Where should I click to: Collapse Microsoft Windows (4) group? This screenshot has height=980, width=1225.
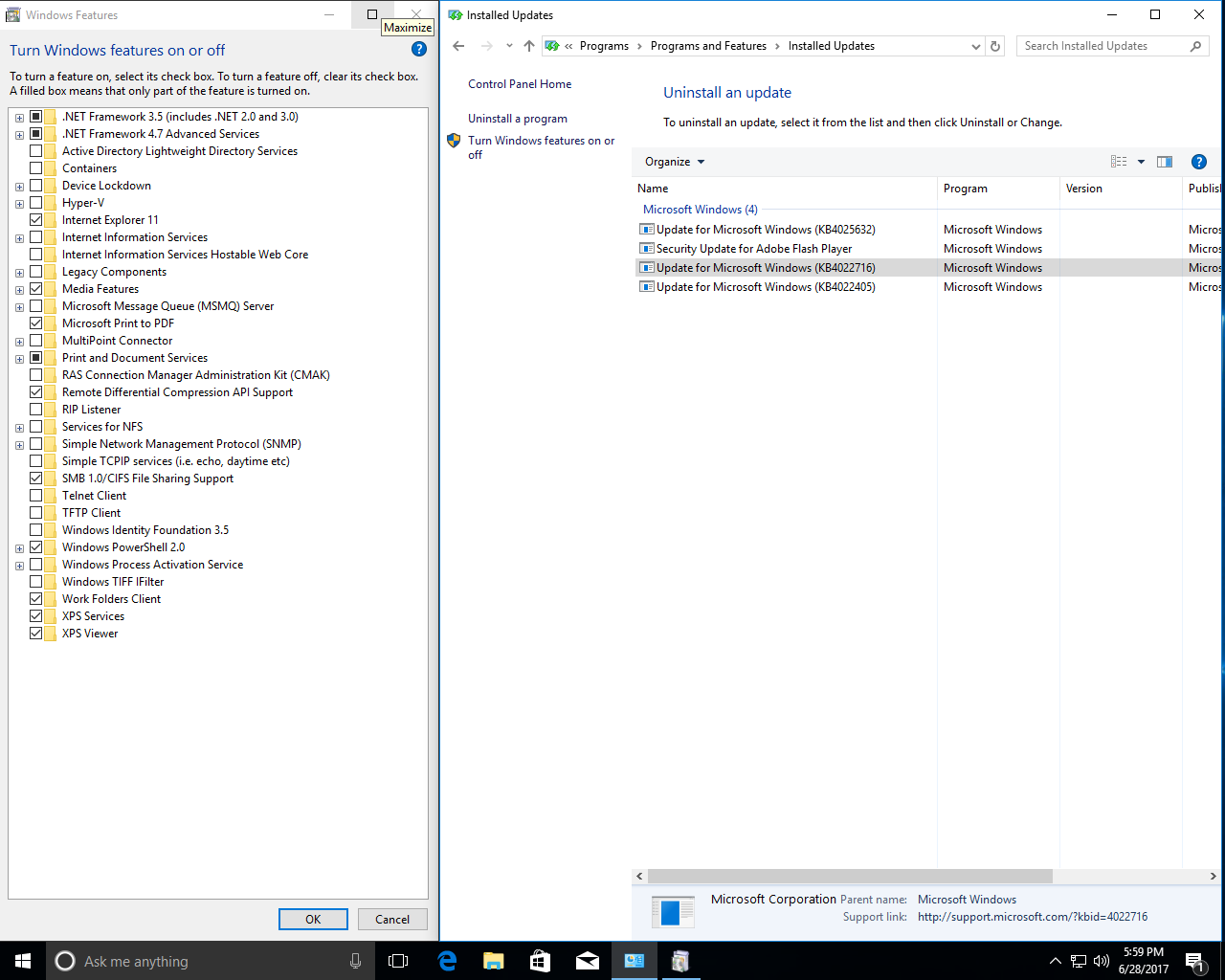click(700, 210)
